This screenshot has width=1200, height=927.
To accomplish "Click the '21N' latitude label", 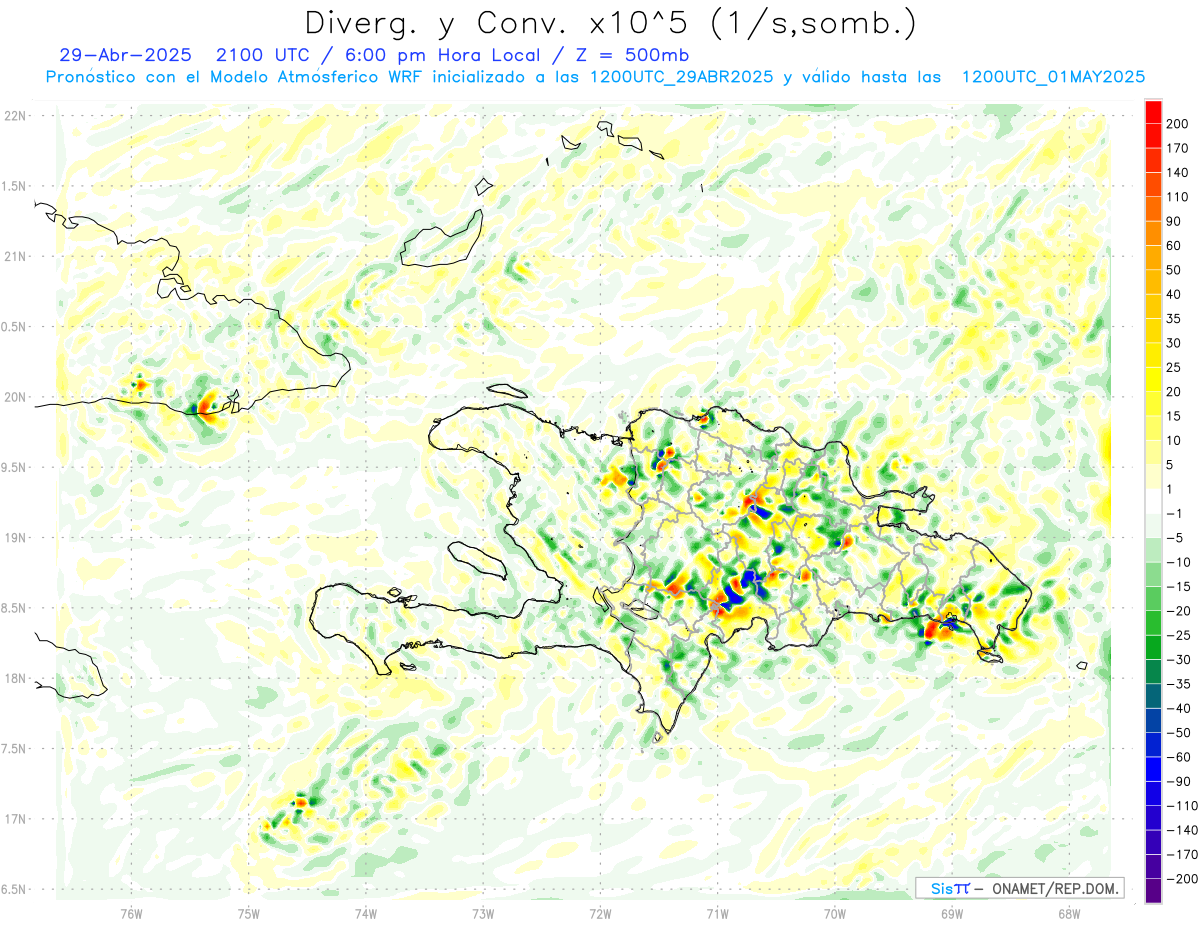I will 15,257.
